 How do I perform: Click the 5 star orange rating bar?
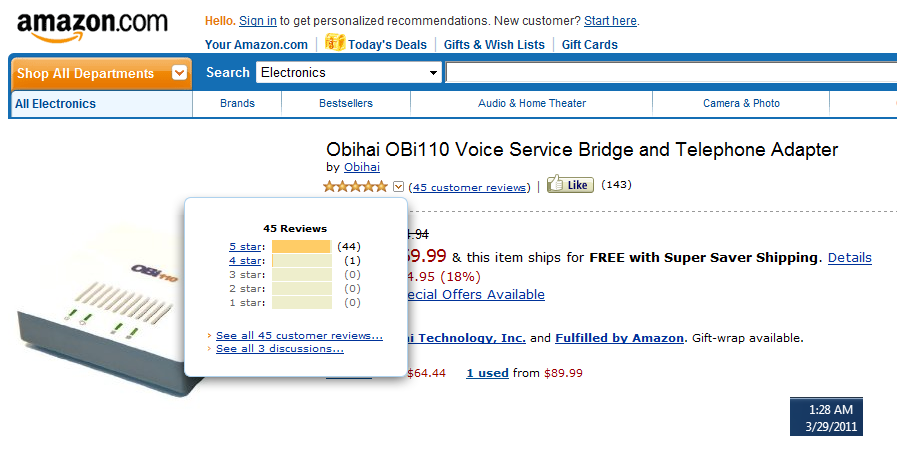(301, 247)
